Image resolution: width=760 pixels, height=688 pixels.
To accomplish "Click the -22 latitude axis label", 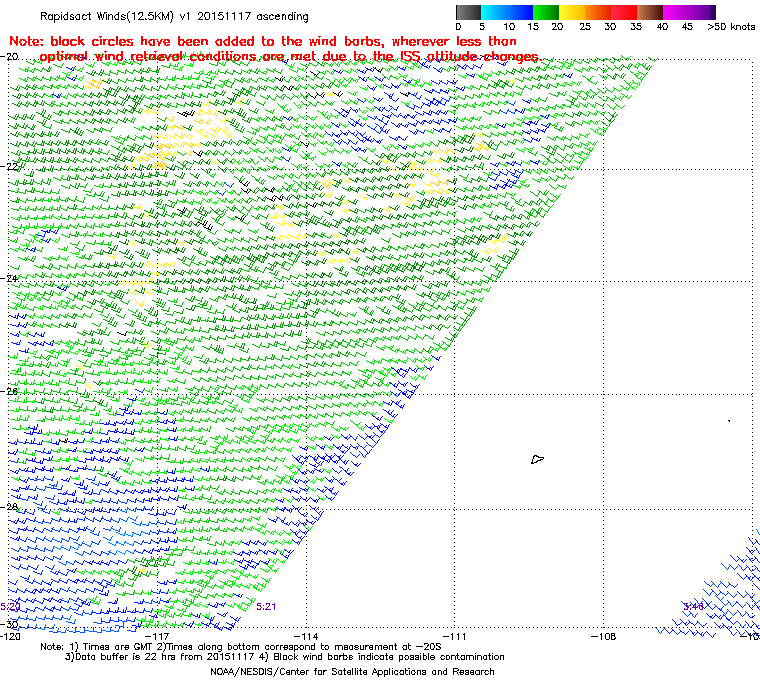I will click(x=9, y=166).
